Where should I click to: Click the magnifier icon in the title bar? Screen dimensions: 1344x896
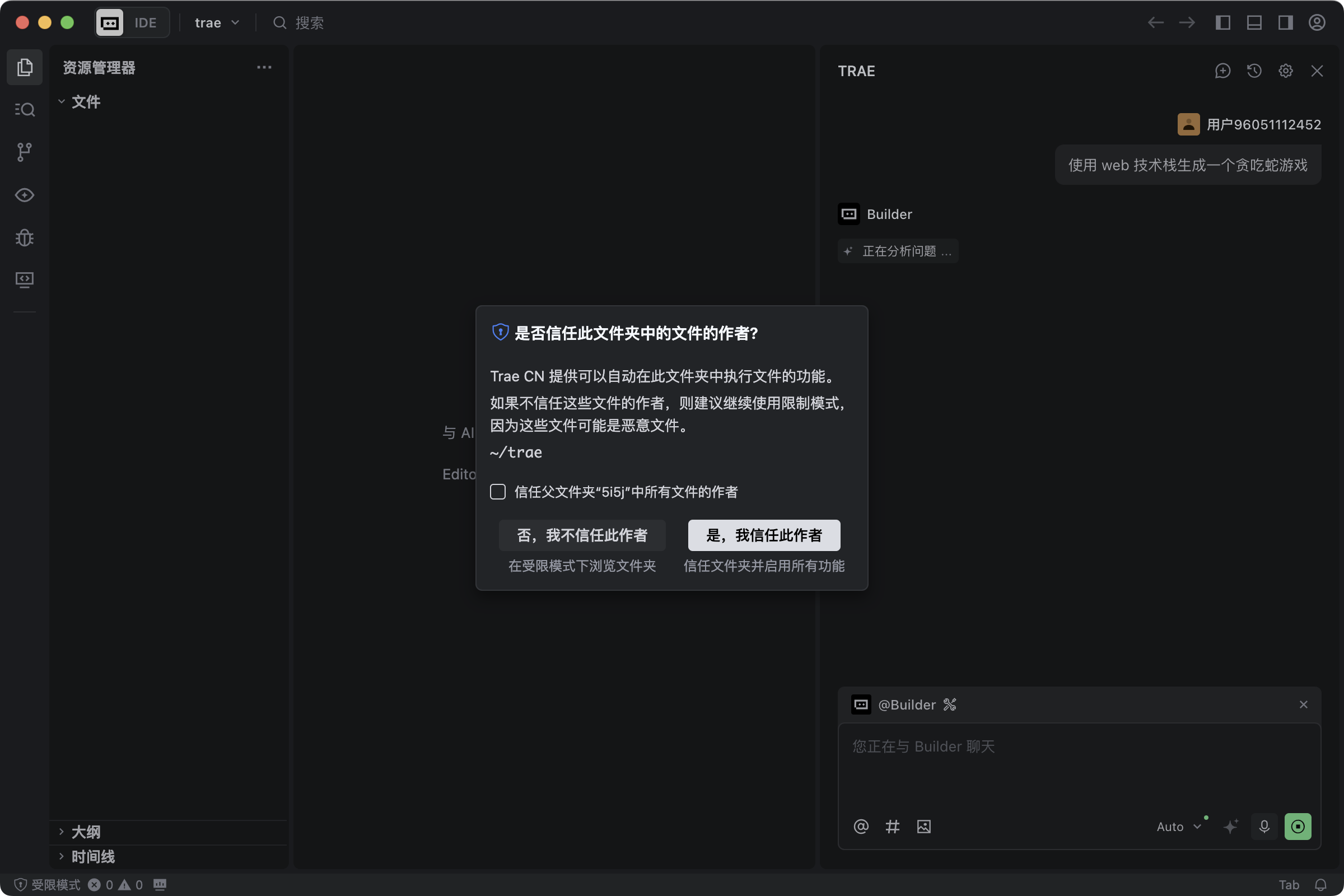pyautogui.click(x=279, y=23)
